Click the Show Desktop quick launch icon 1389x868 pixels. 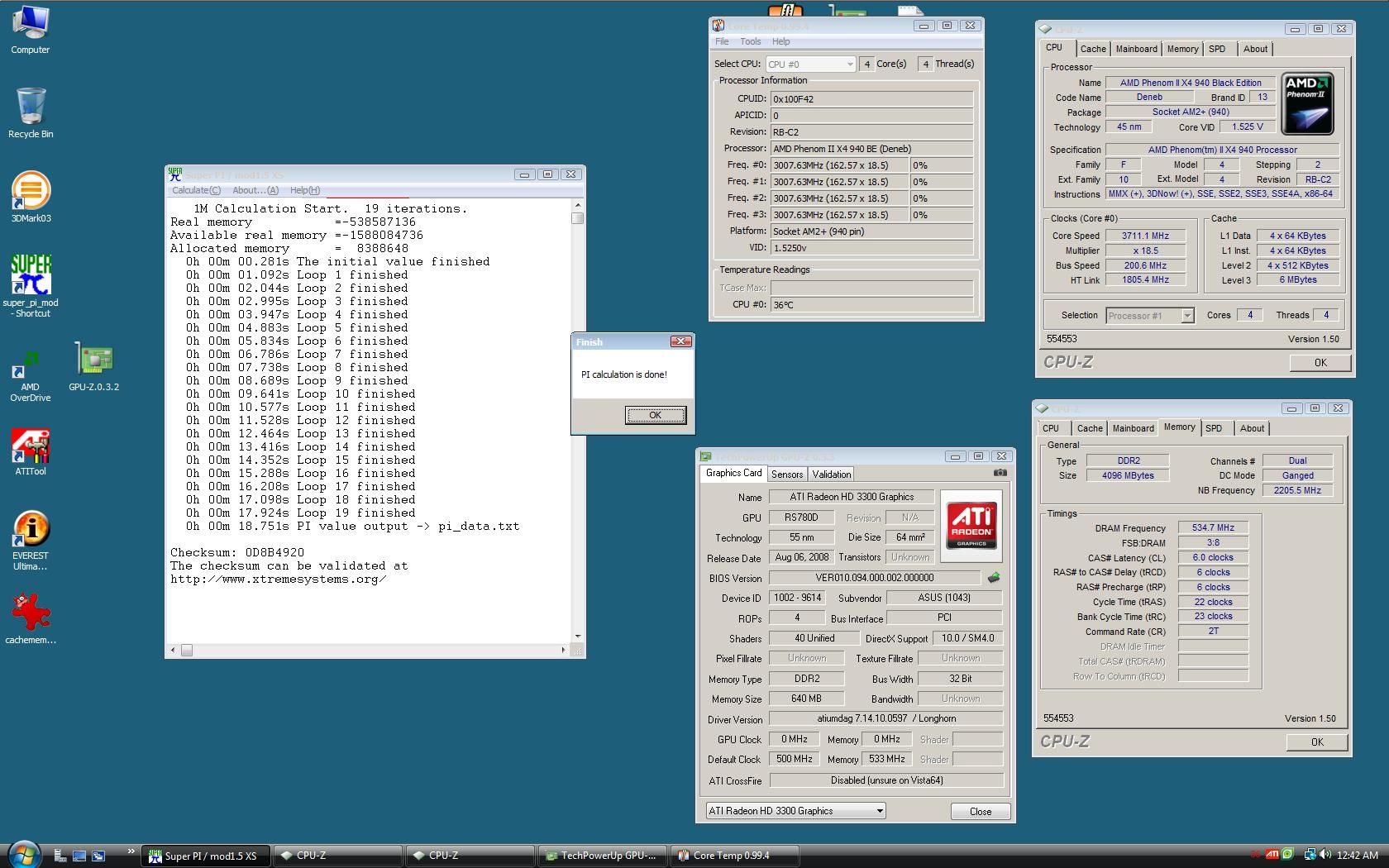coord(79,856)
